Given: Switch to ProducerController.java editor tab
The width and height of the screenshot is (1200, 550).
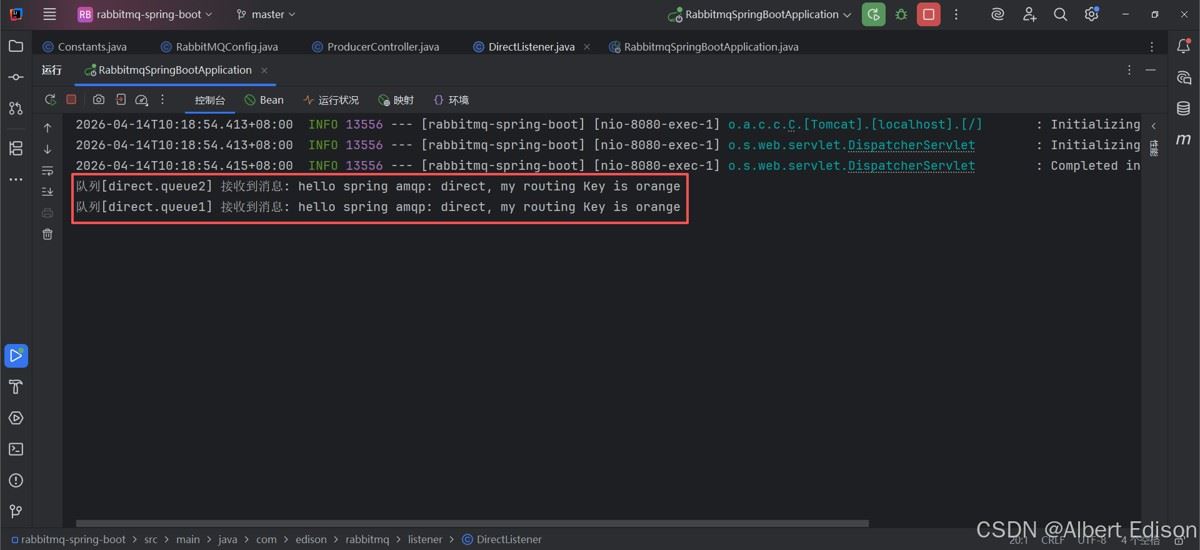Looking at the screenshot, I should pyautogui.click(x=375, y=47).
